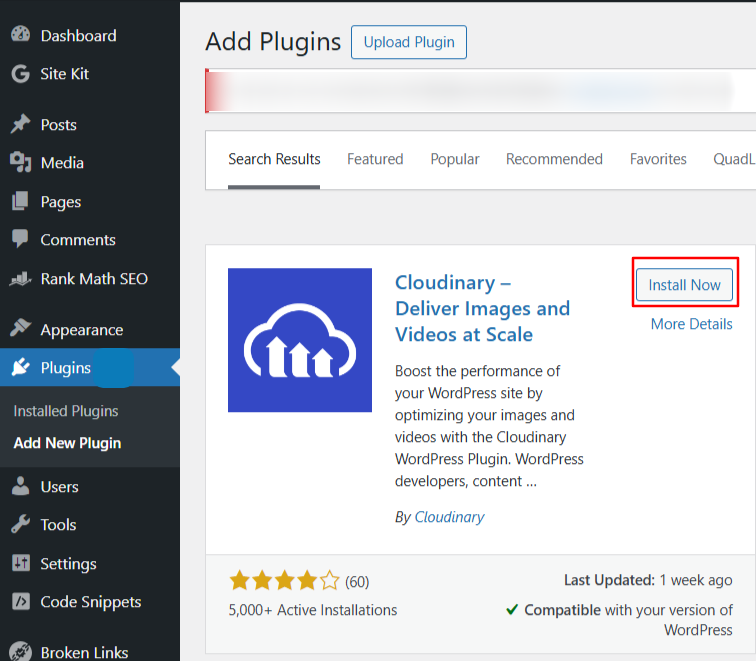The width and height of the screenshot is (756, 661).
Task: Click the Last Updated 1 week ago text
Action: click(x=648, y=580)
